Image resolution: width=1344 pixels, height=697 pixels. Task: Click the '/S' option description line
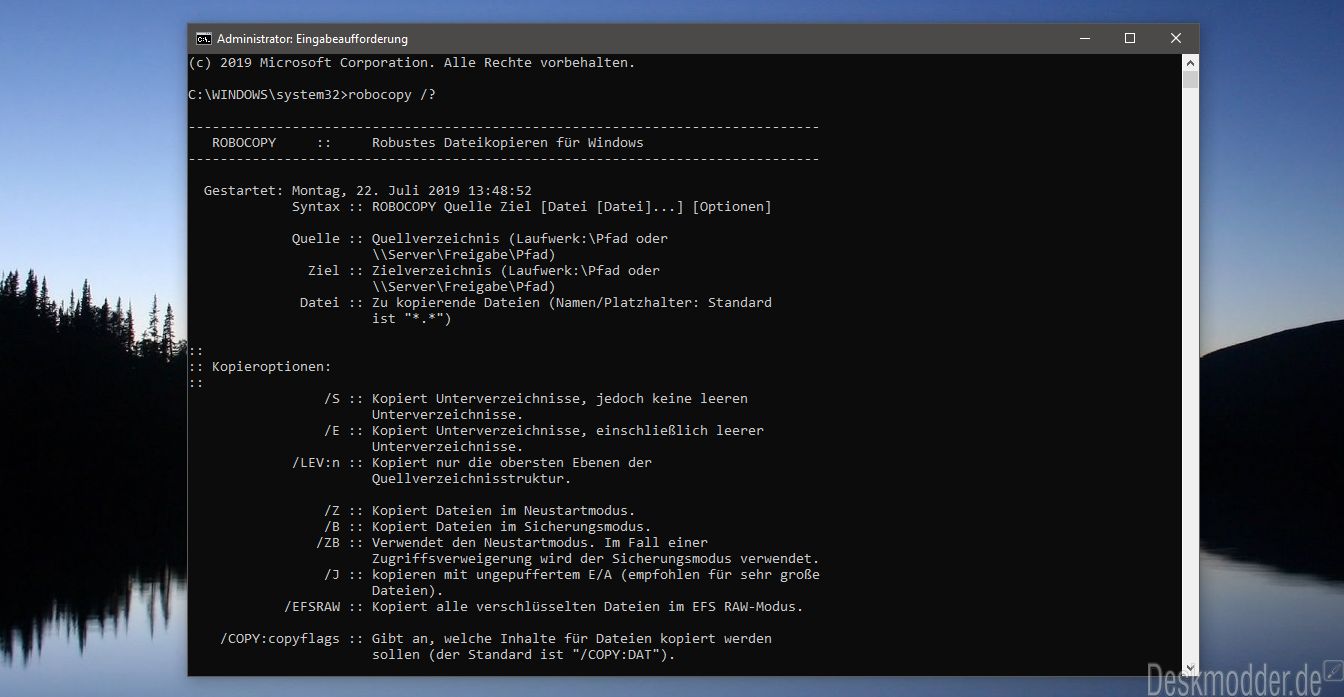[x=536, y=399]
